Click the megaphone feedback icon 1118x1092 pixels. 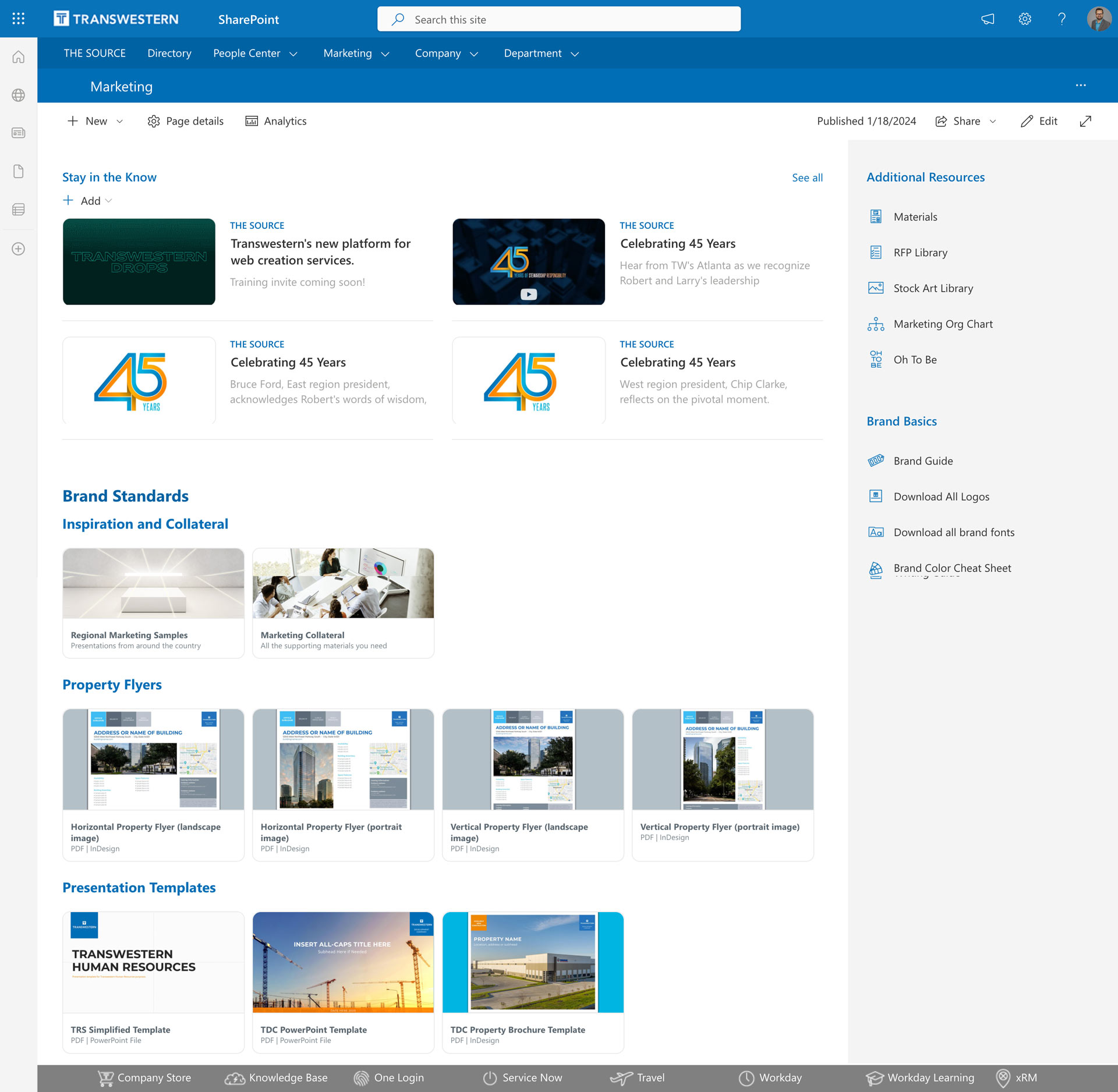pyautogui.click(x=988, y=19)
